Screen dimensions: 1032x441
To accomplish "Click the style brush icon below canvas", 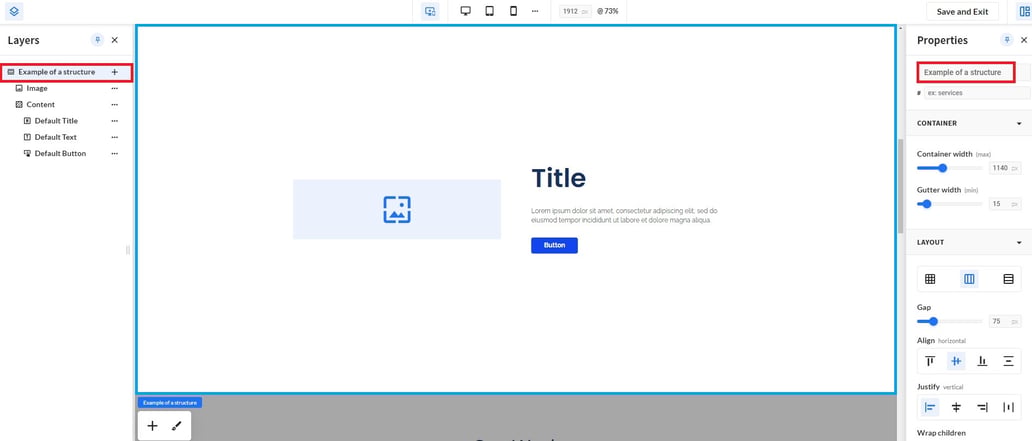I will point(176,426).
